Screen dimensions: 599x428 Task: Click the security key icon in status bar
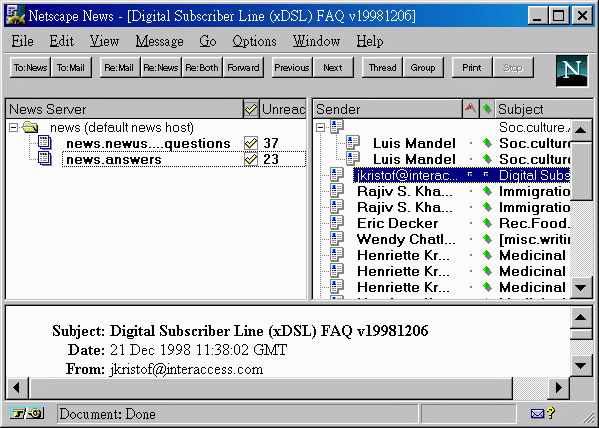point(27,413)
